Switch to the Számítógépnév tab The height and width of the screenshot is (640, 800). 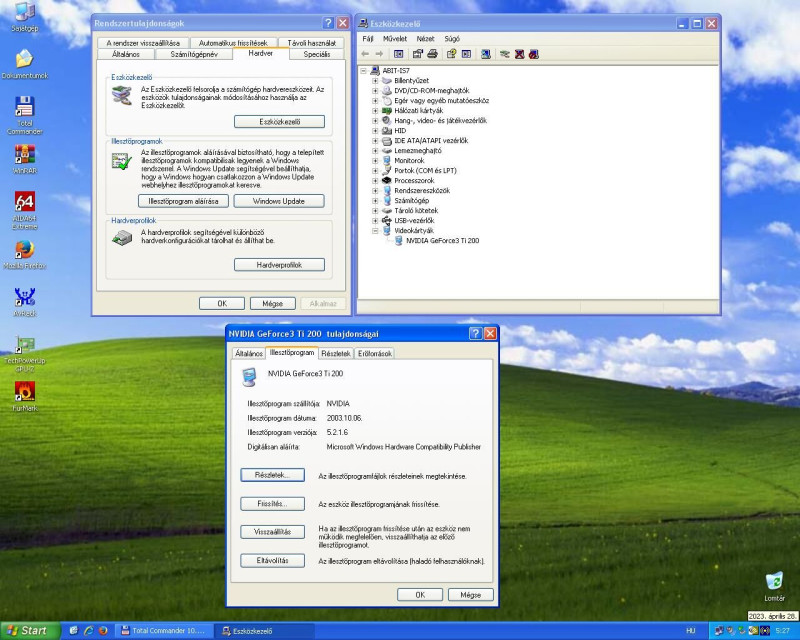pyautogui.click(x=194, y=54)
